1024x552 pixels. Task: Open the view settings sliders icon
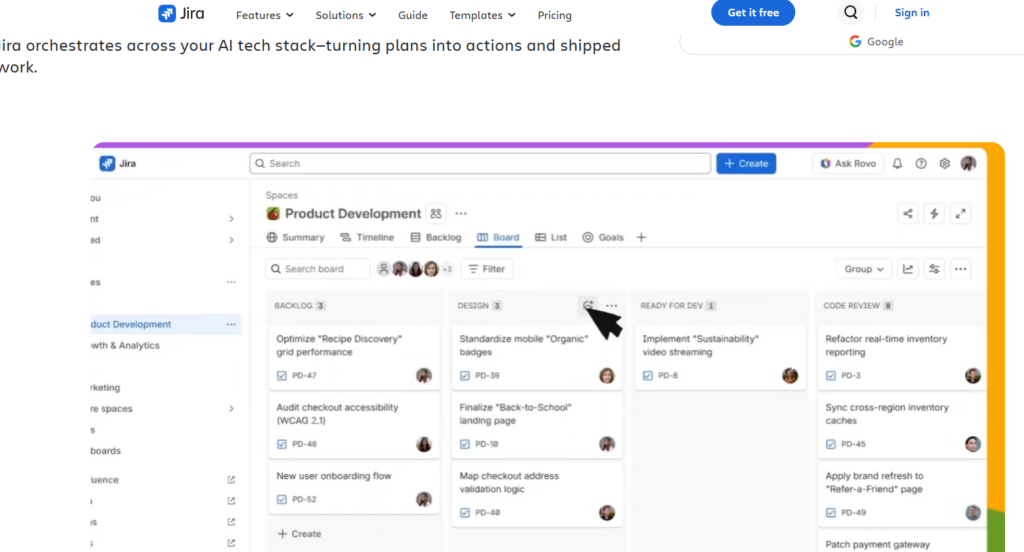[934, 269]
